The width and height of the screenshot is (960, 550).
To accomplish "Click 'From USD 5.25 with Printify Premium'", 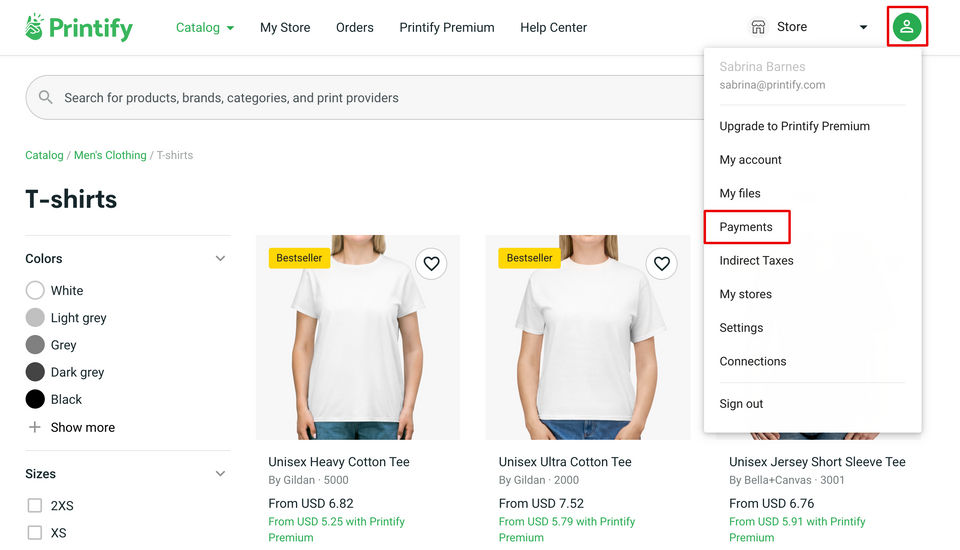I will coord(337,529).
